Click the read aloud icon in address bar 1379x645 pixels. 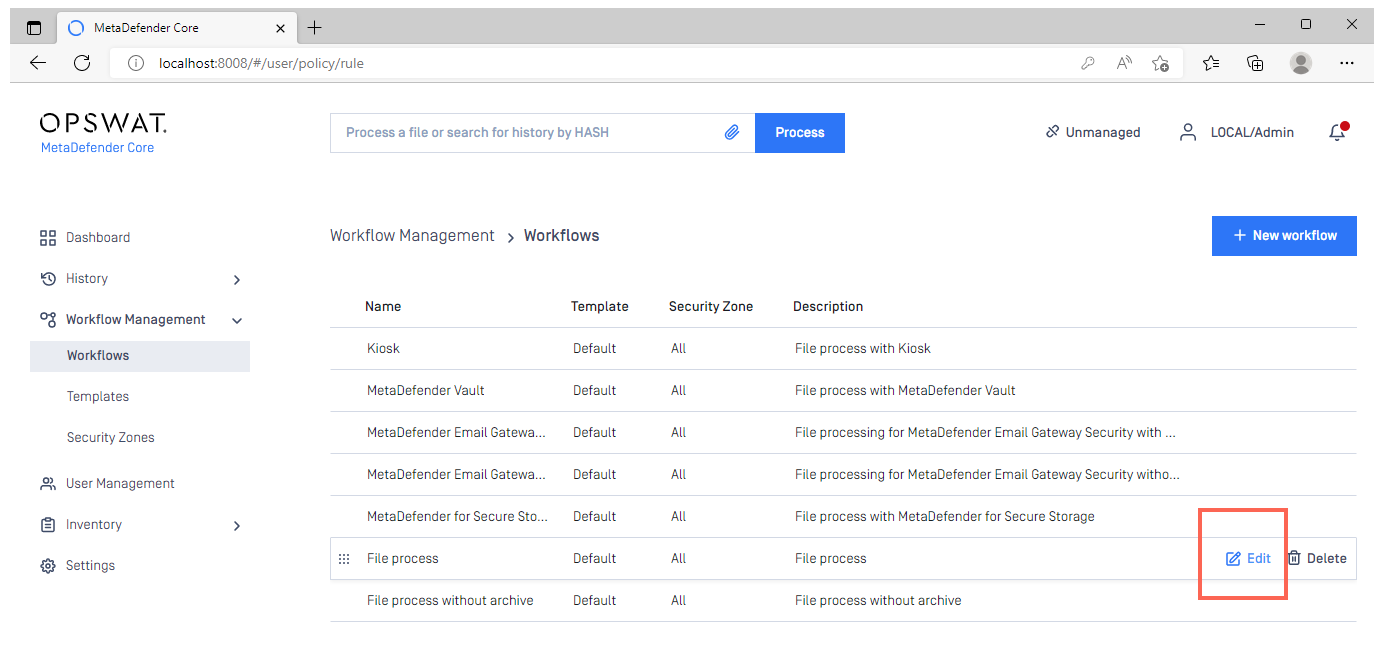[1124, 63]
